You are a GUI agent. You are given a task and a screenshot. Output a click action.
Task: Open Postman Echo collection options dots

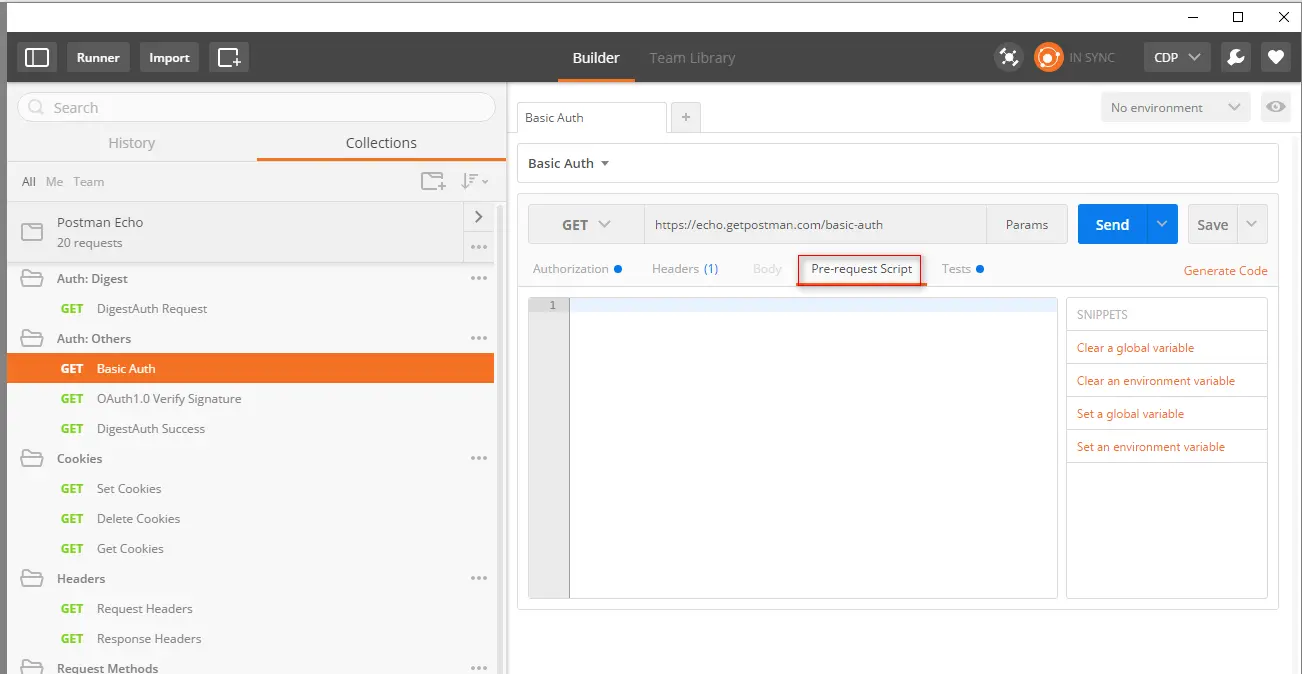pos(479,247)
